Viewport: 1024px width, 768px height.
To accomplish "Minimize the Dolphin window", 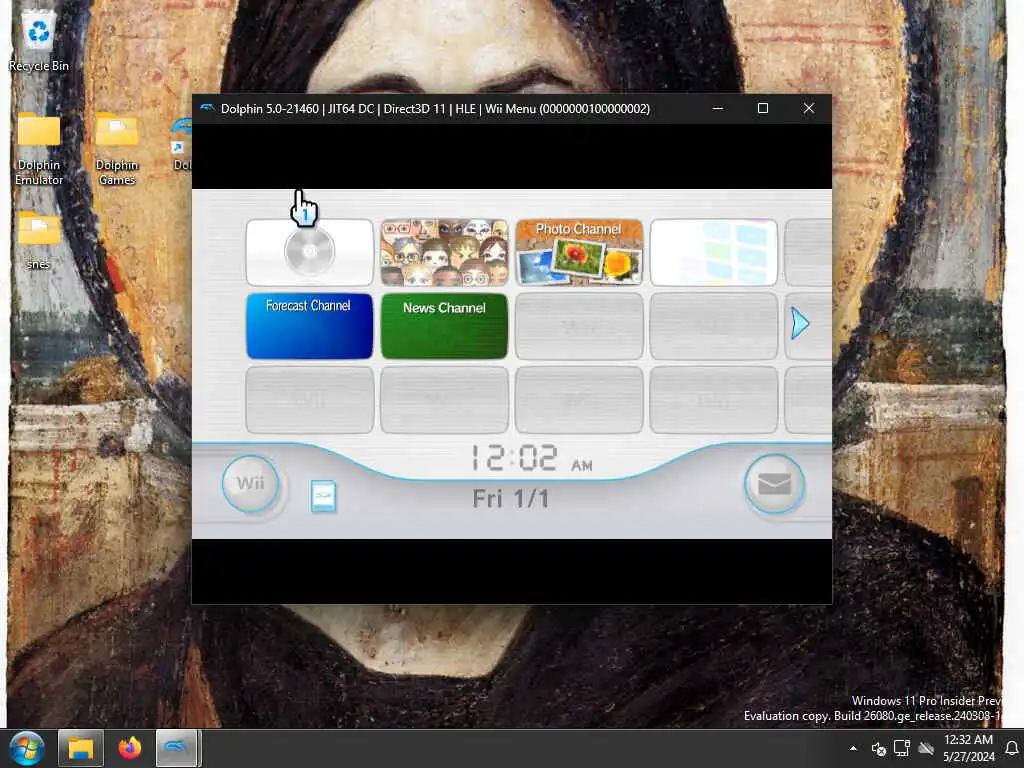I will pyautogui.click(x=718, y=108).
